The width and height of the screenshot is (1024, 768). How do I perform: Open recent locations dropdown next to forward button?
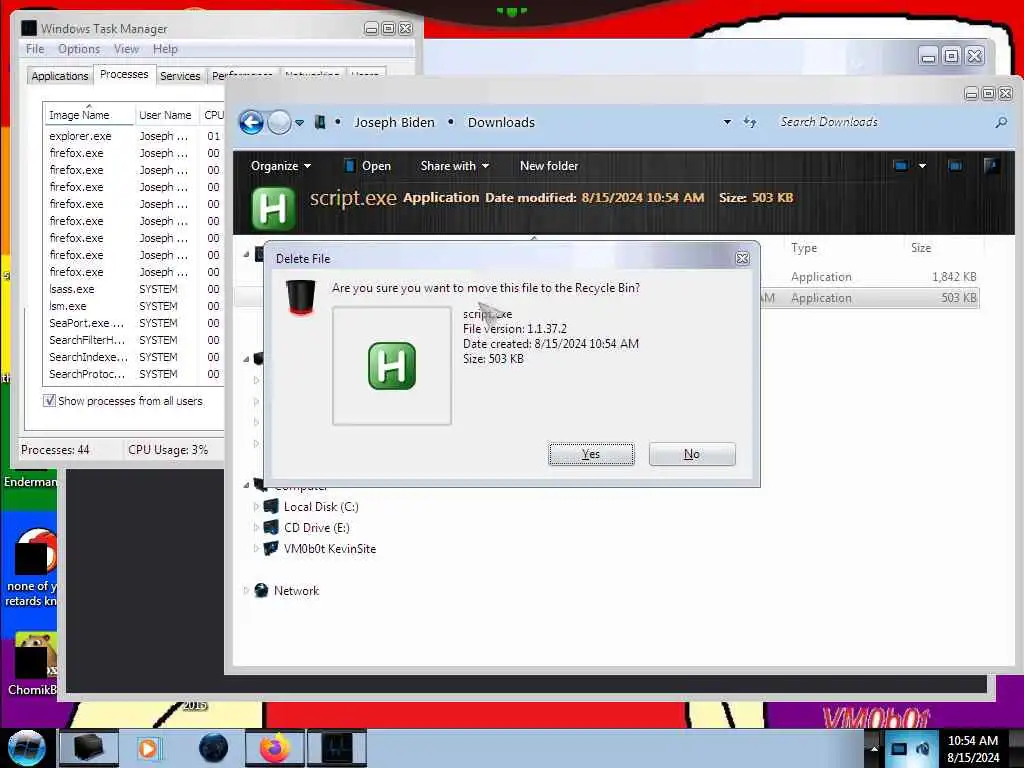click(299, 123)
